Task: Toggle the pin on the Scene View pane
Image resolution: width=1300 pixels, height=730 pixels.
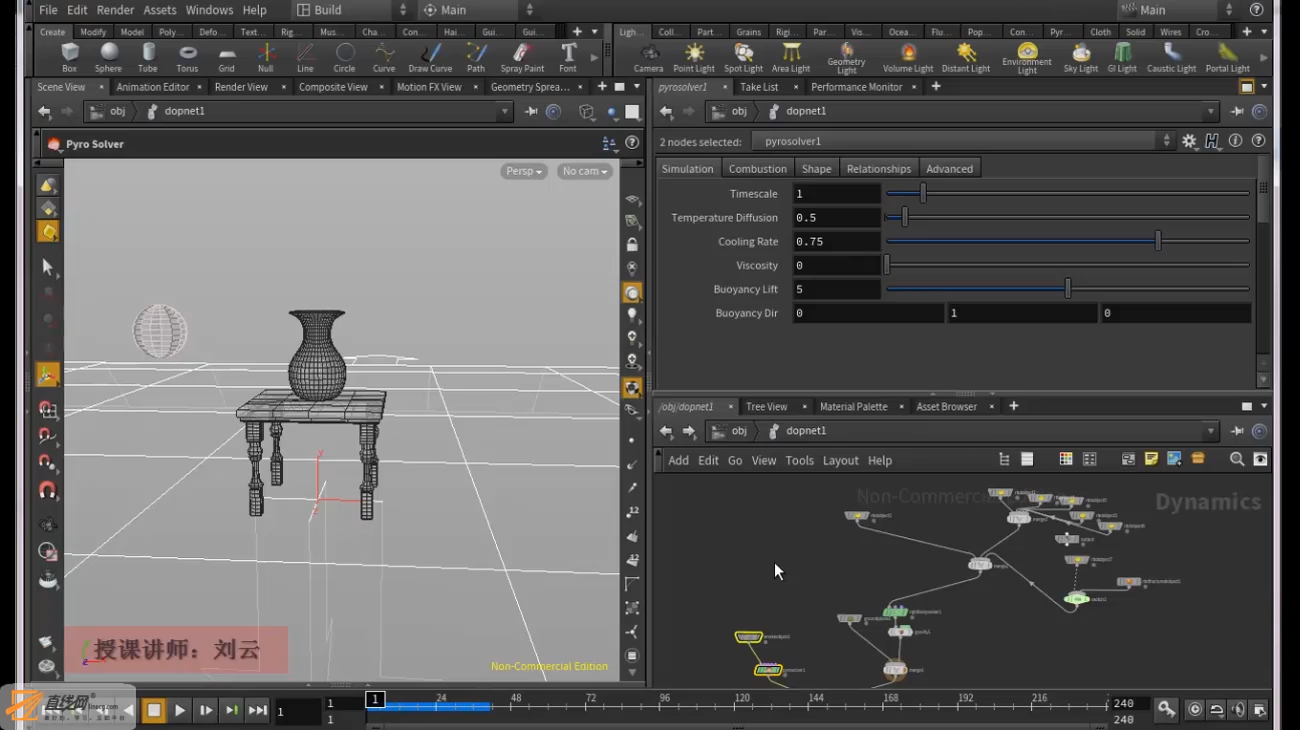Action: click(531, 112)
